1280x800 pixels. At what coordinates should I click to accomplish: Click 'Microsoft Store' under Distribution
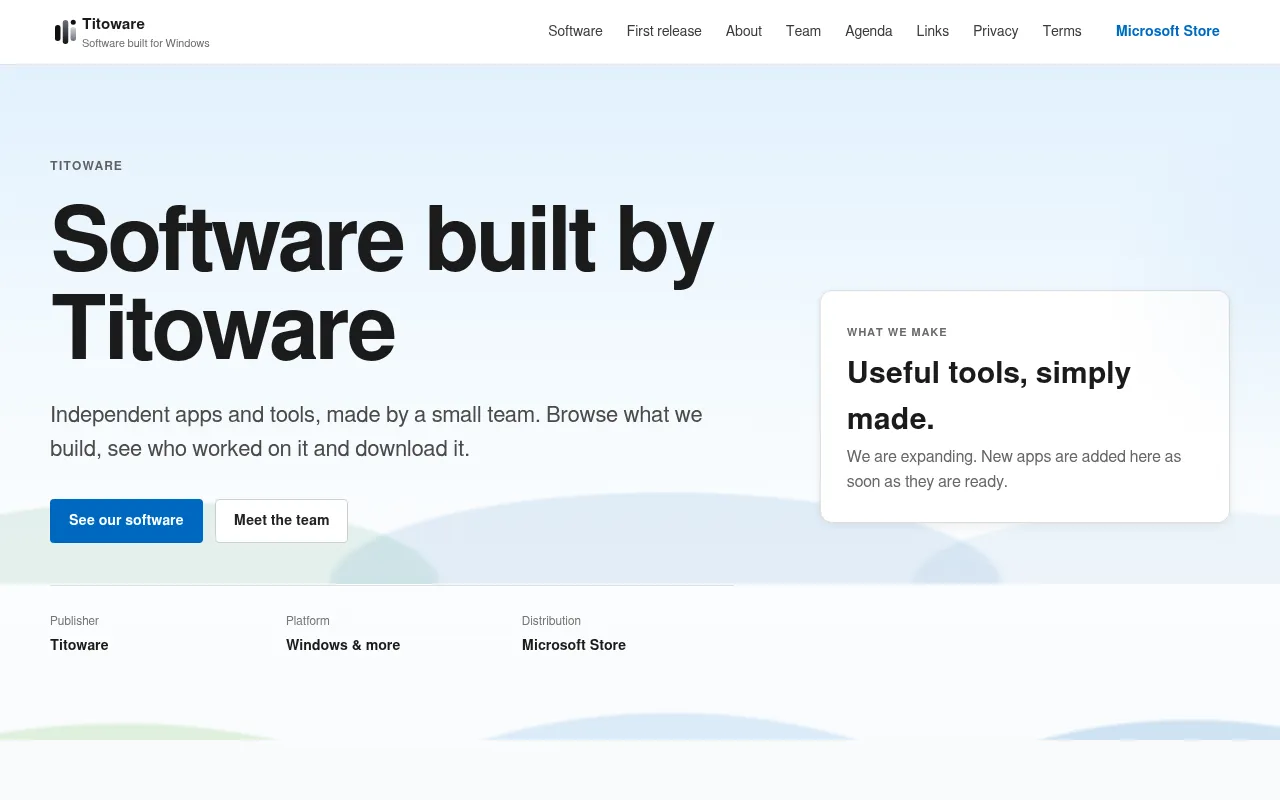tap(574, 645)
